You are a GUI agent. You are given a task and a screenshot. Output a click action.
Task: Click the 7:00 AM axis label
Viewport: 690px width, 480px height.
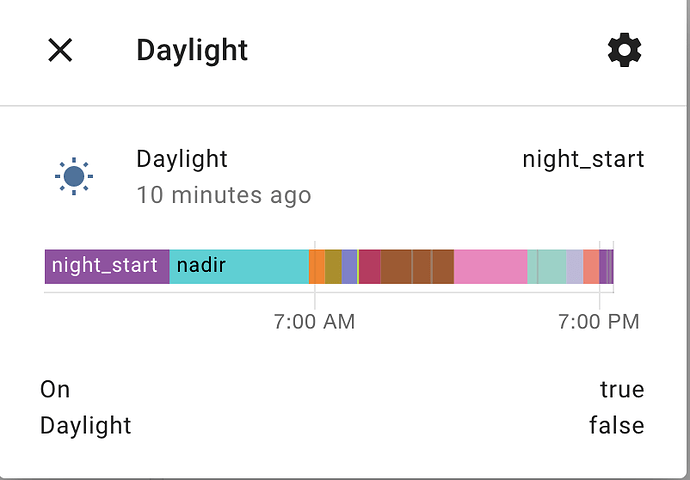[314, 322]
